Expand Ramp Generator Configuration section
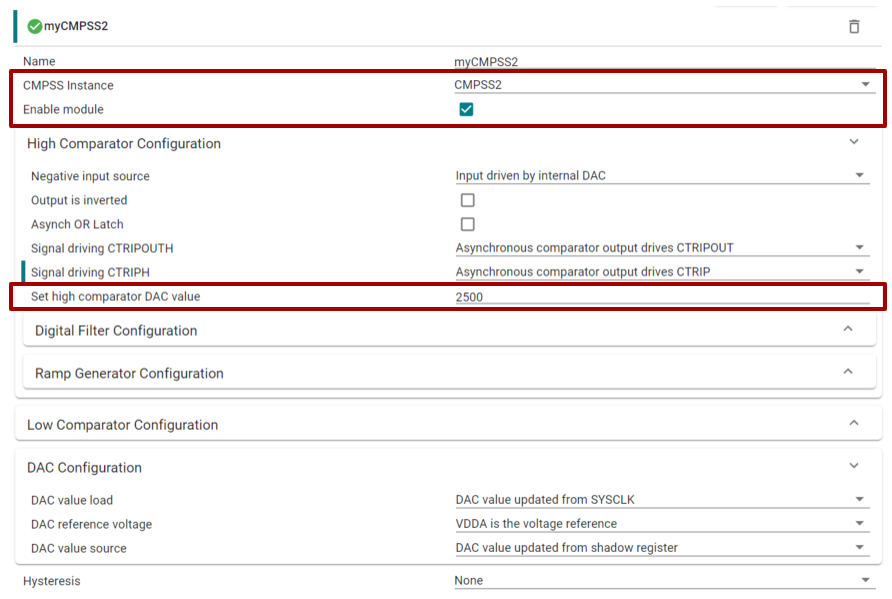Image resolution: width=892 pixels, height=599 pixels. [847, 373]
